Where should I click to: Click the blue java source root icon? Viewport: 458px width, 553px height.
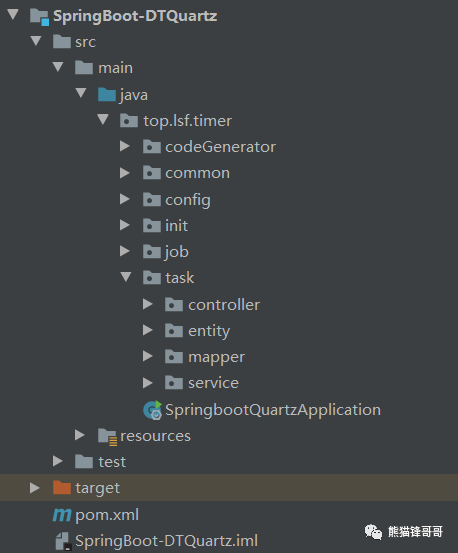pos(106,94)
